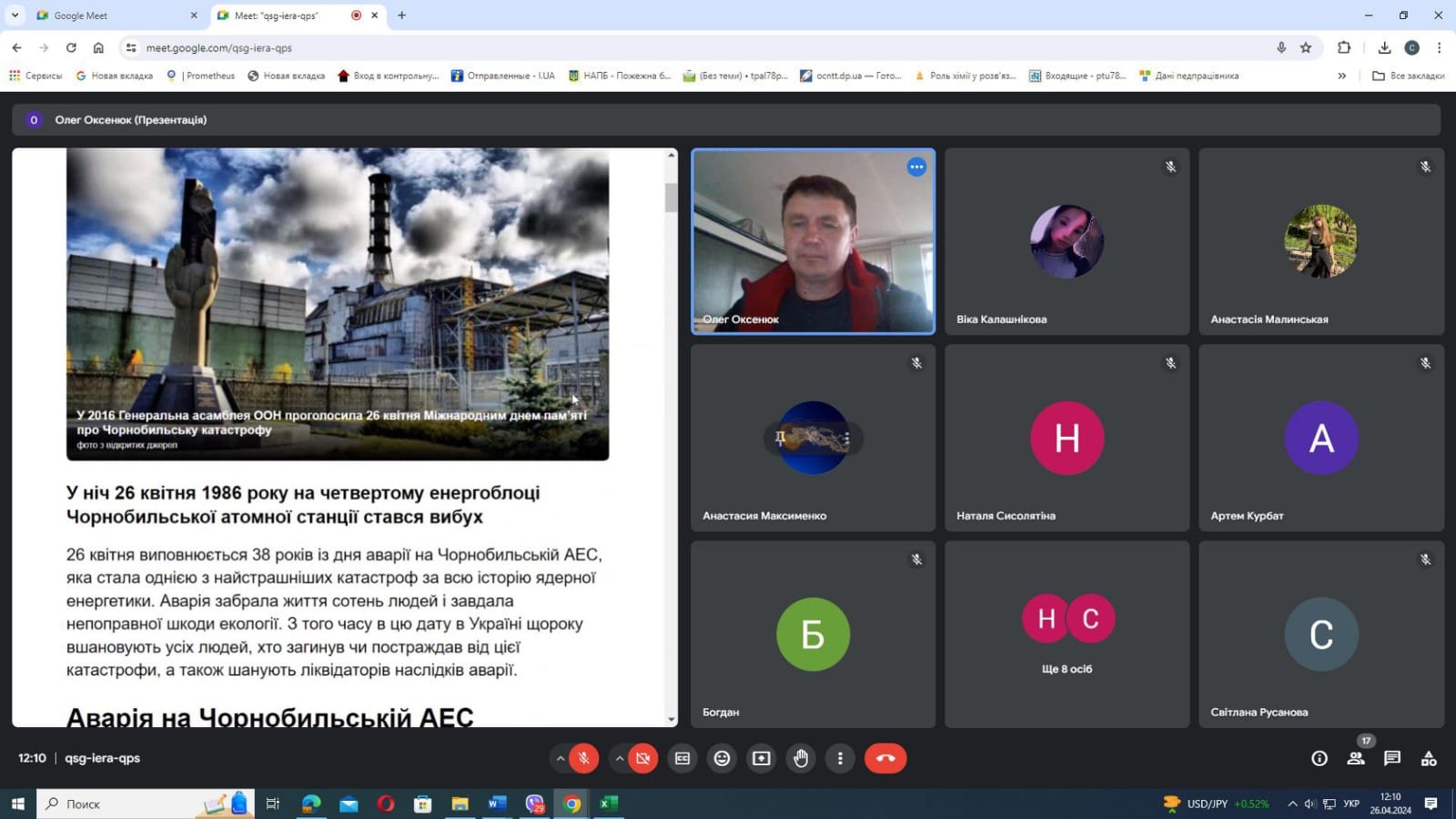The width and height of the screenshot is (1456, 819).
Task: Toggle closed captions
Action: pyautogui.click(x=682, y=758)
